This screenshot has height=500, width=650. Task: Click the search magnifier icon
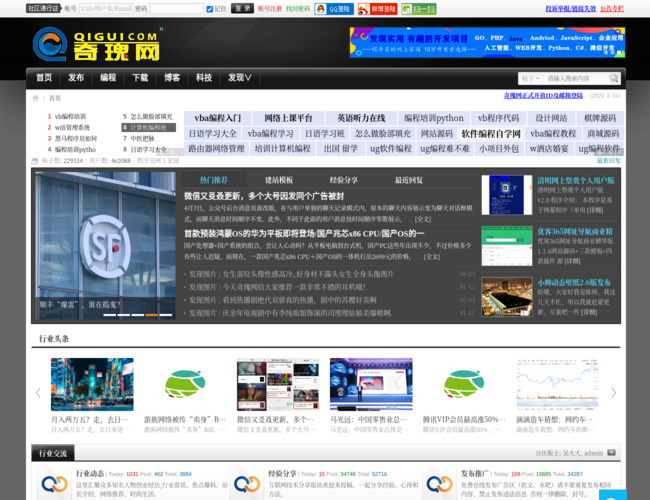(x=614, y=78)
